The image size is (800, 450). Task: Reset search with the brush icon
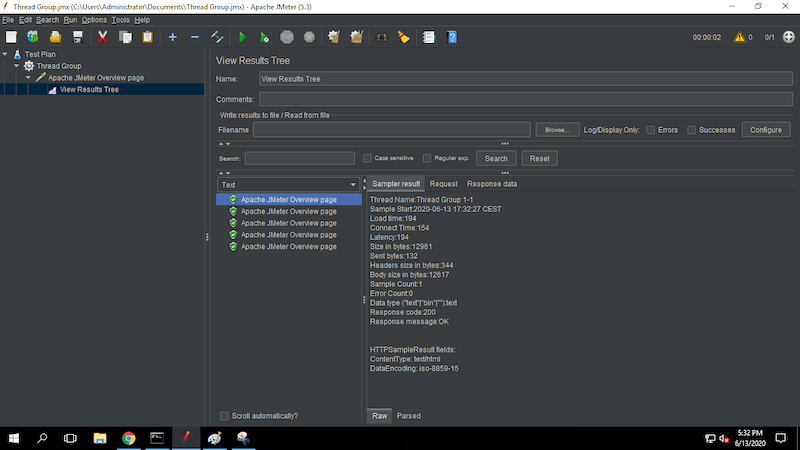404,37
